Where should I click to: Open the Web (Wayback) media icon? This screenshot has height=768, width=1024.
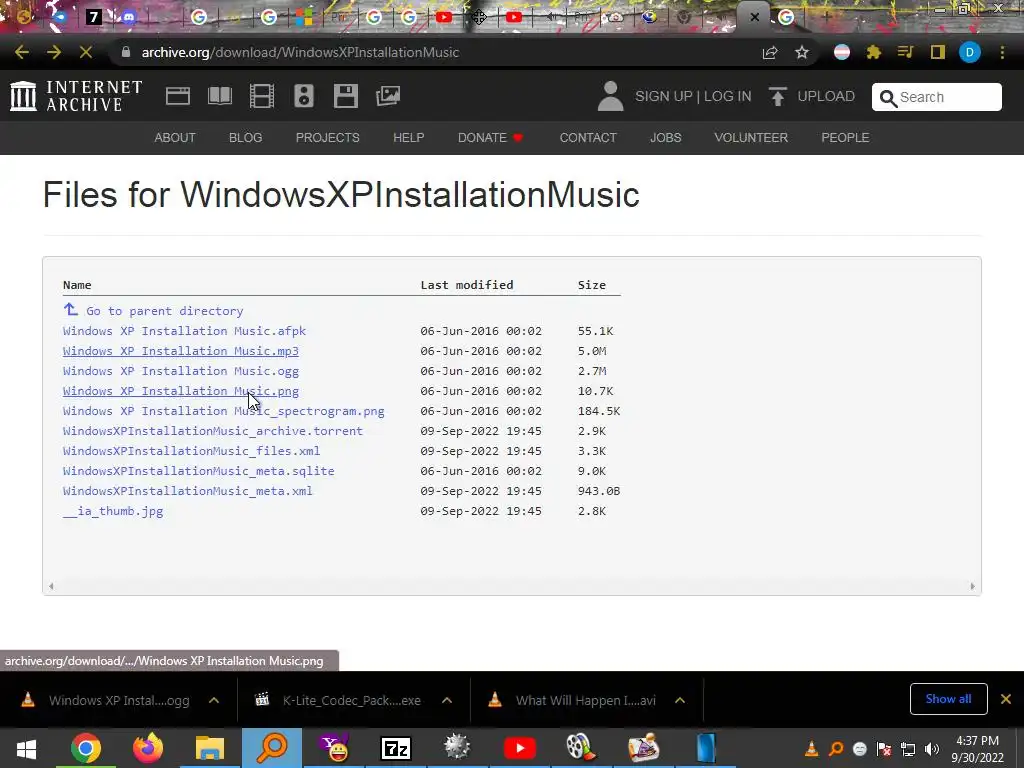click(x=178, y=96)
